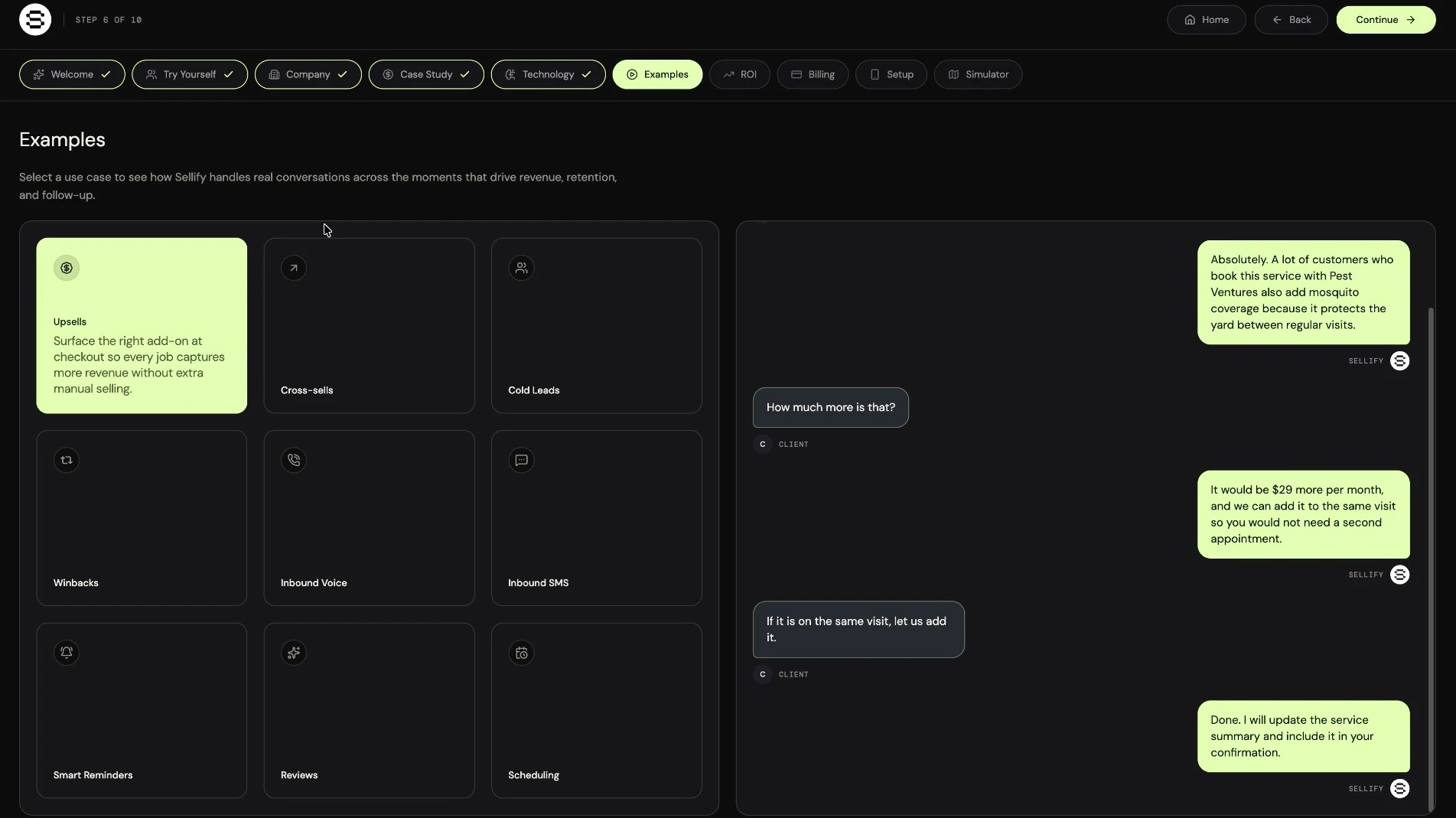The height and width of the screenshot is (818, 1456).
Task: Click Sellify avatar under the confirmation message
Action: (1399, 788)
